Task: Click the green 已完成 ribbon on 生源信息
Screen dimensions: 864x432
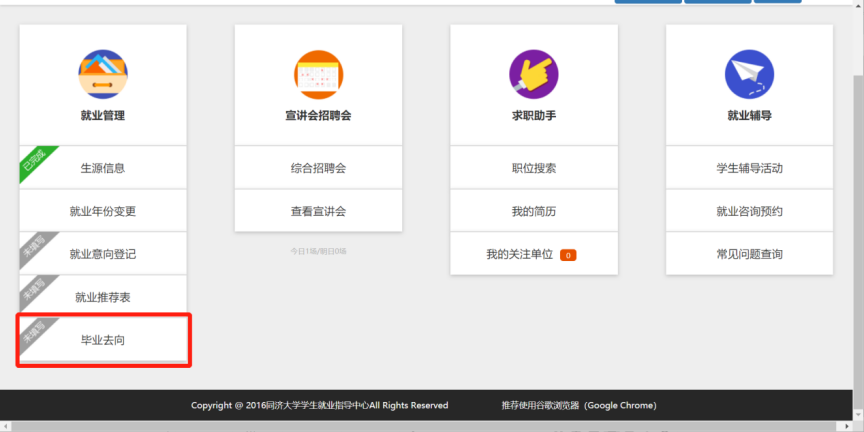Action: point(32,159)
